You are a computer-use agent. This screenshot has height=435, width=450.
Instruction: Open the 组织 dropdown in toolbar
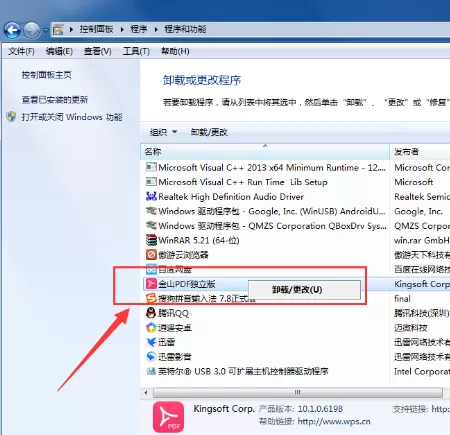coord(163,132)
